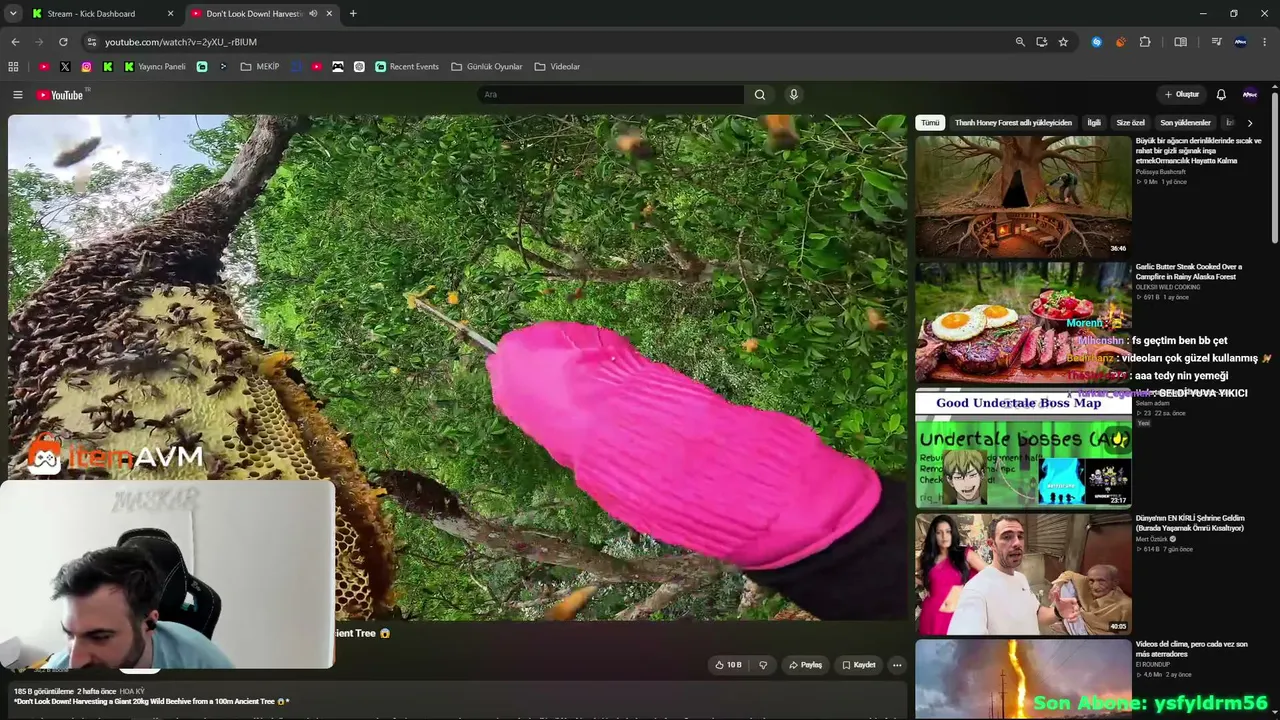Open the EN KİRLİ Şehrine Geldim thumbnail
This screenshot has width=1280, height=720.
click(x=1023, y=574)
